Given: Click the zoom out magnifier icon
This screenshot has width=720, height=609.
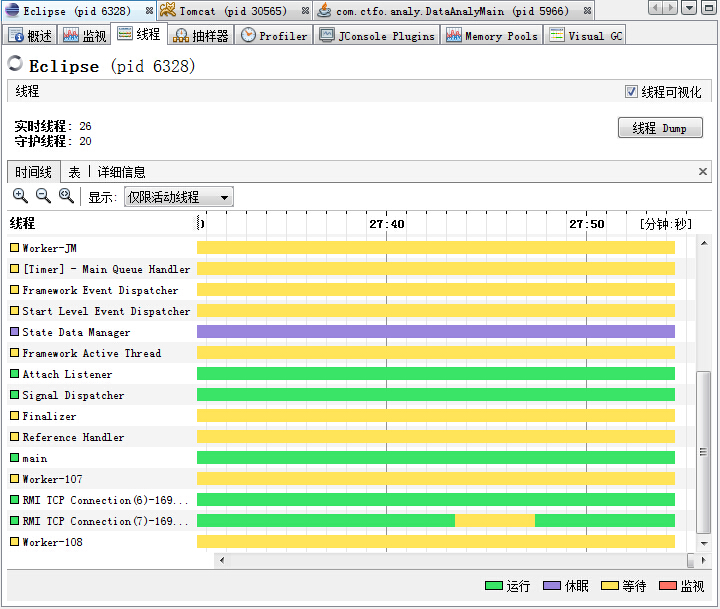Looking at the screenshot, I should coord(44,196).
